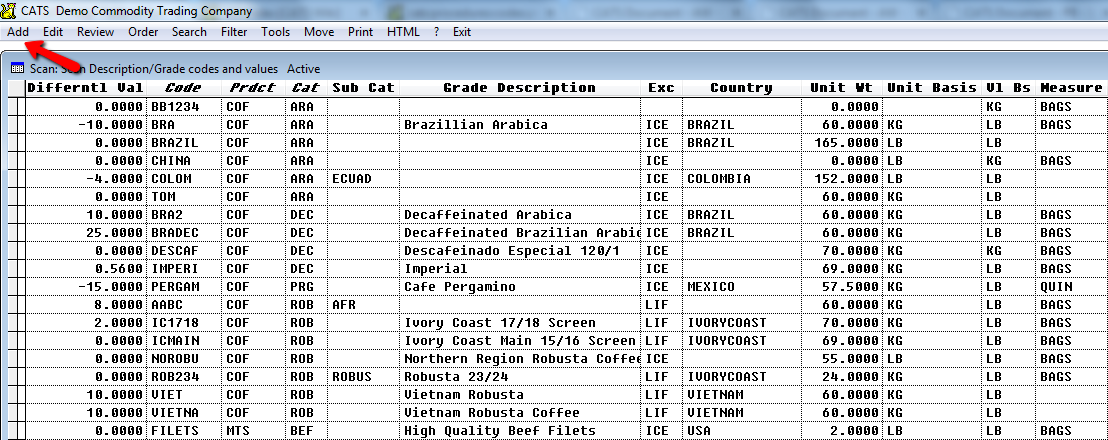
Task: Click Descafeinado Especial 120/1 description
Action: tap(512, 251)
